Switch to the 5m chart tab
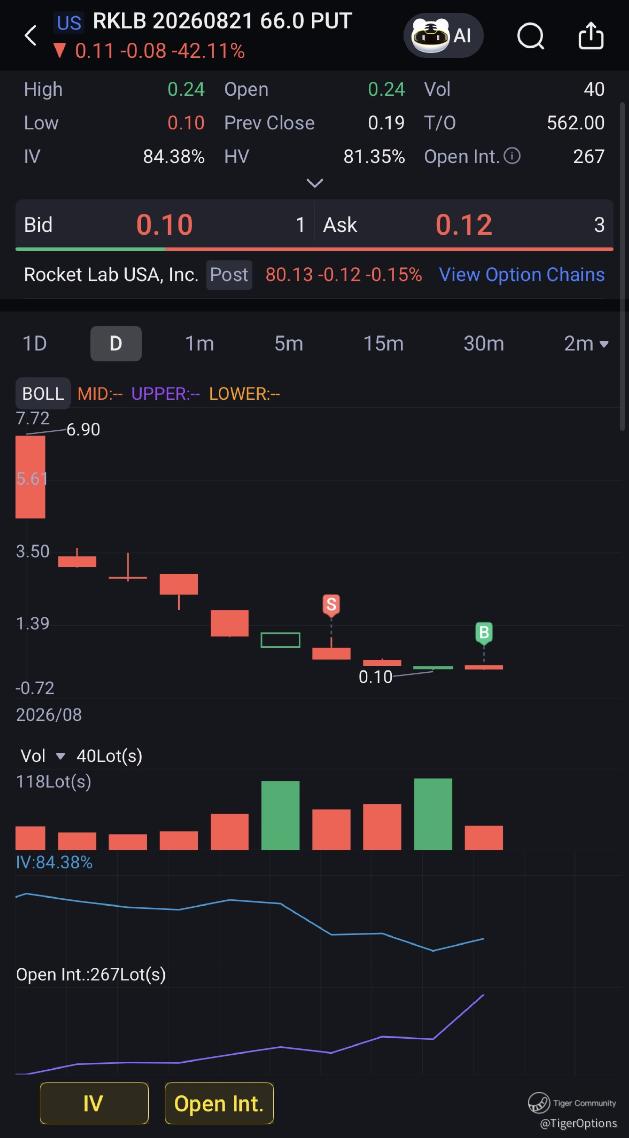The image size is (629, 1138). (288, 343)
